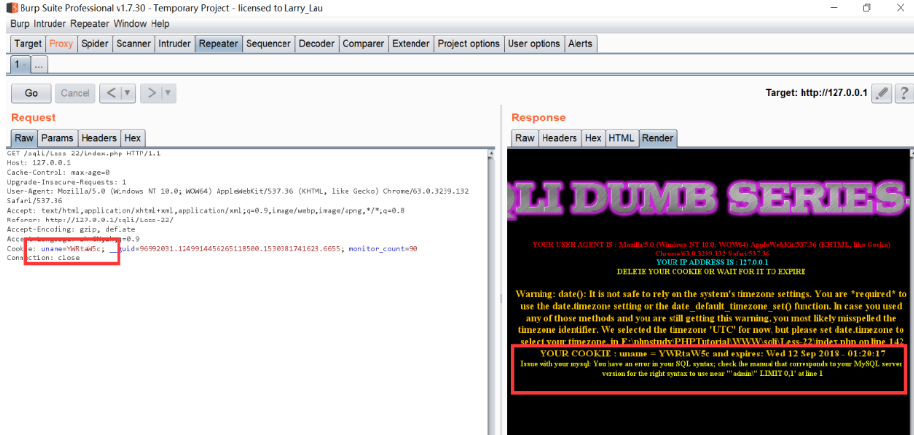Click the Accept: text/html header line
Screen dimensions: 914x435
point(206,211)
